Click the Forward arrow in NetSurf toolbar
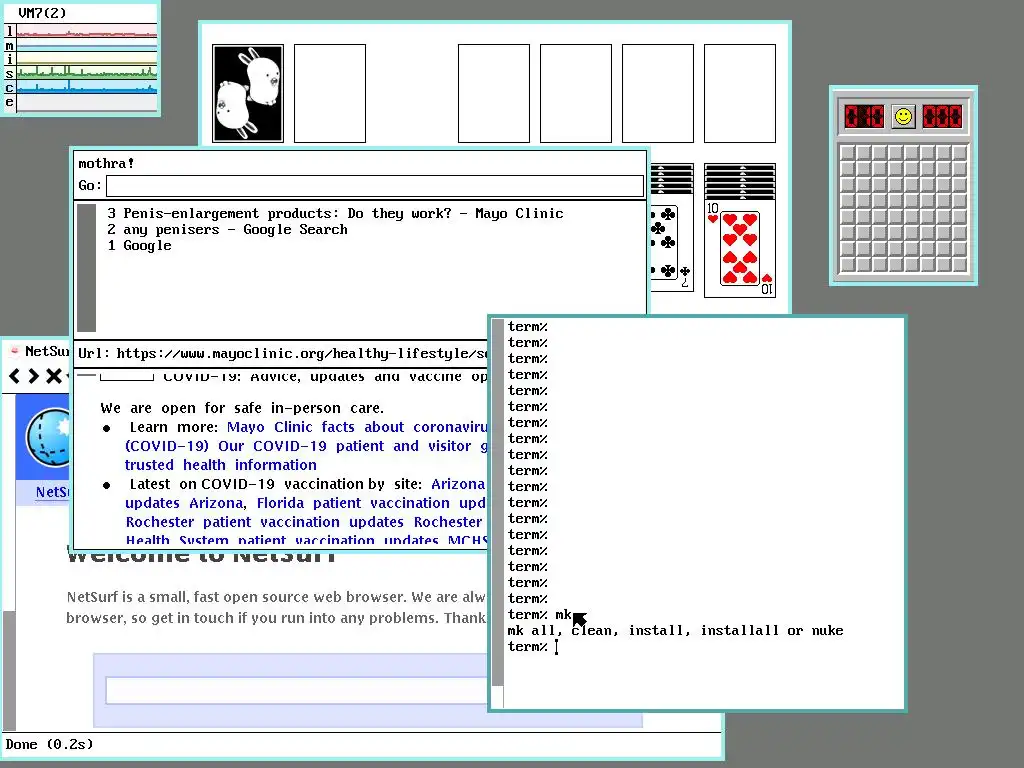 tap(34, 376)
